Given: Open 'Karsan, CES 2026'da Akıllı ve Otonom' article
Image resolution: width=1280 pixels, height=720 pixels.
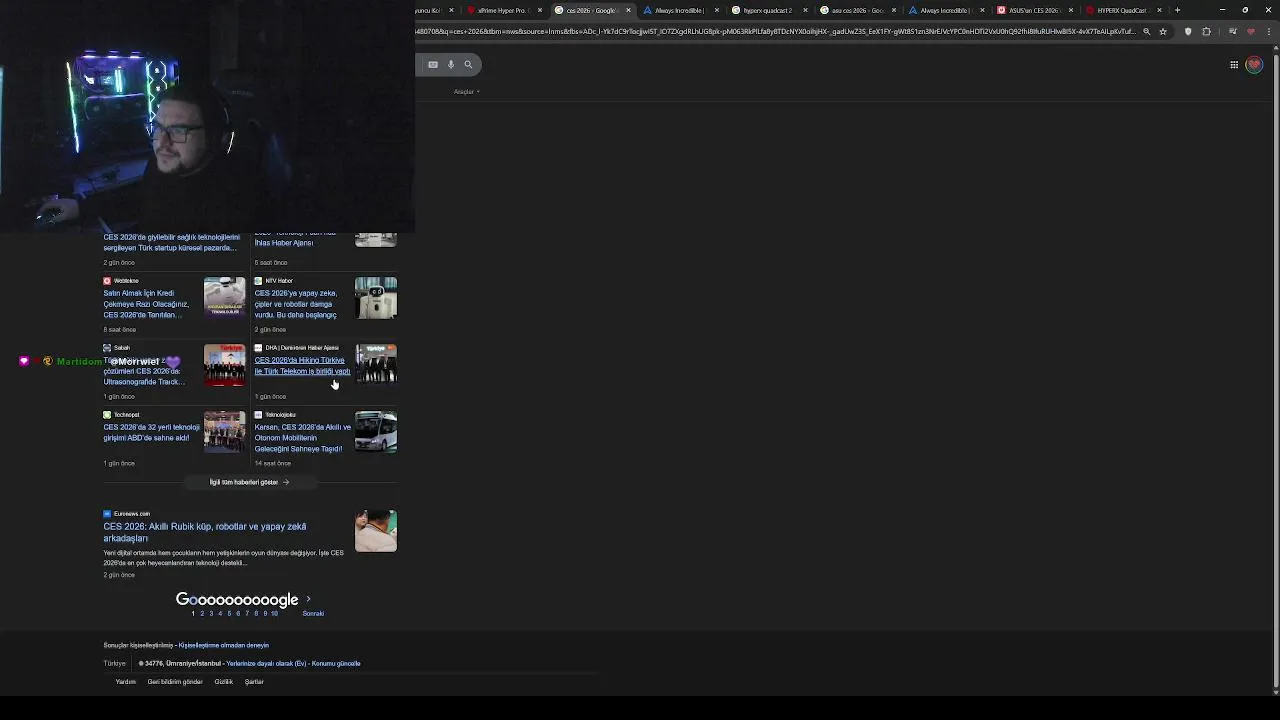Looking at the screenshot, I should pos(303,438).
